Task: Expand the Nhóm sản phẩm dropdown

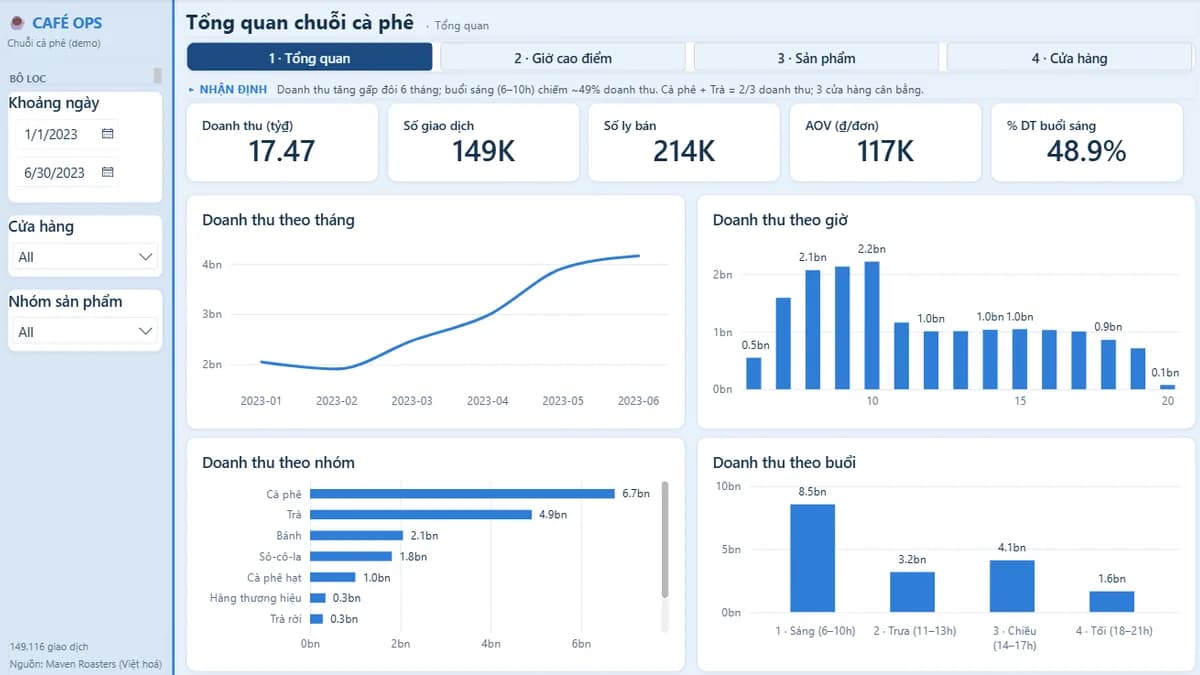Action: 87,332
